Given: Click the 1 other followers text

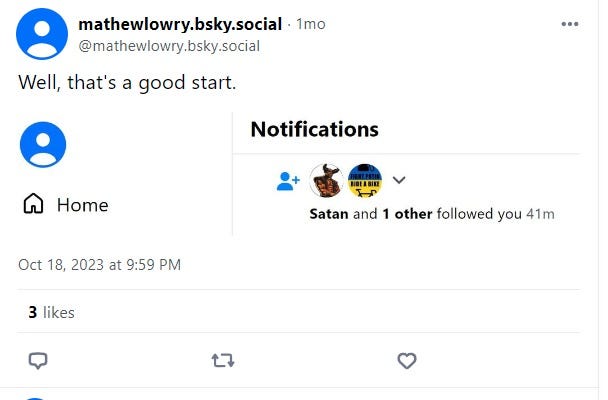Looking at the screenshot, I should 407,214.
